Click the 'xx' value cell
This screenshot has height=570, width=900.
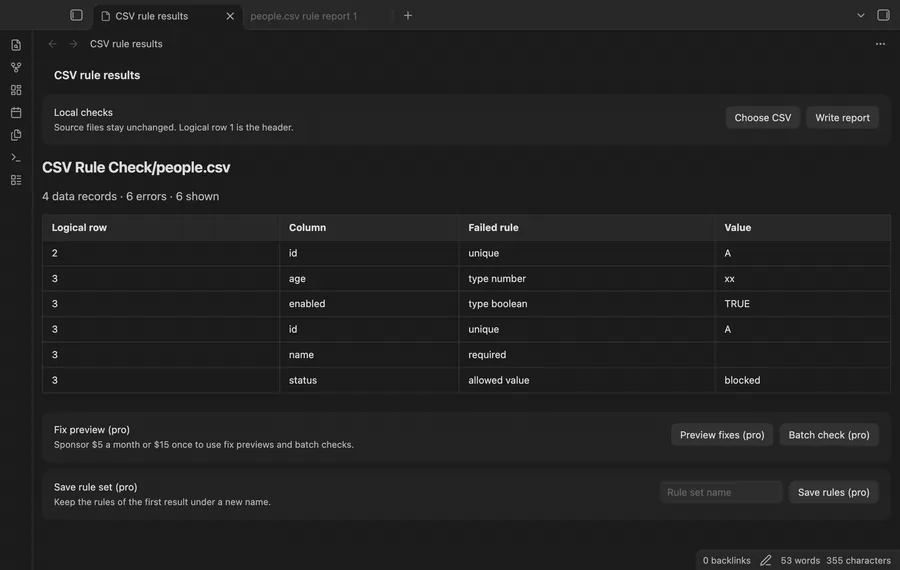click(x=802, y=278)
